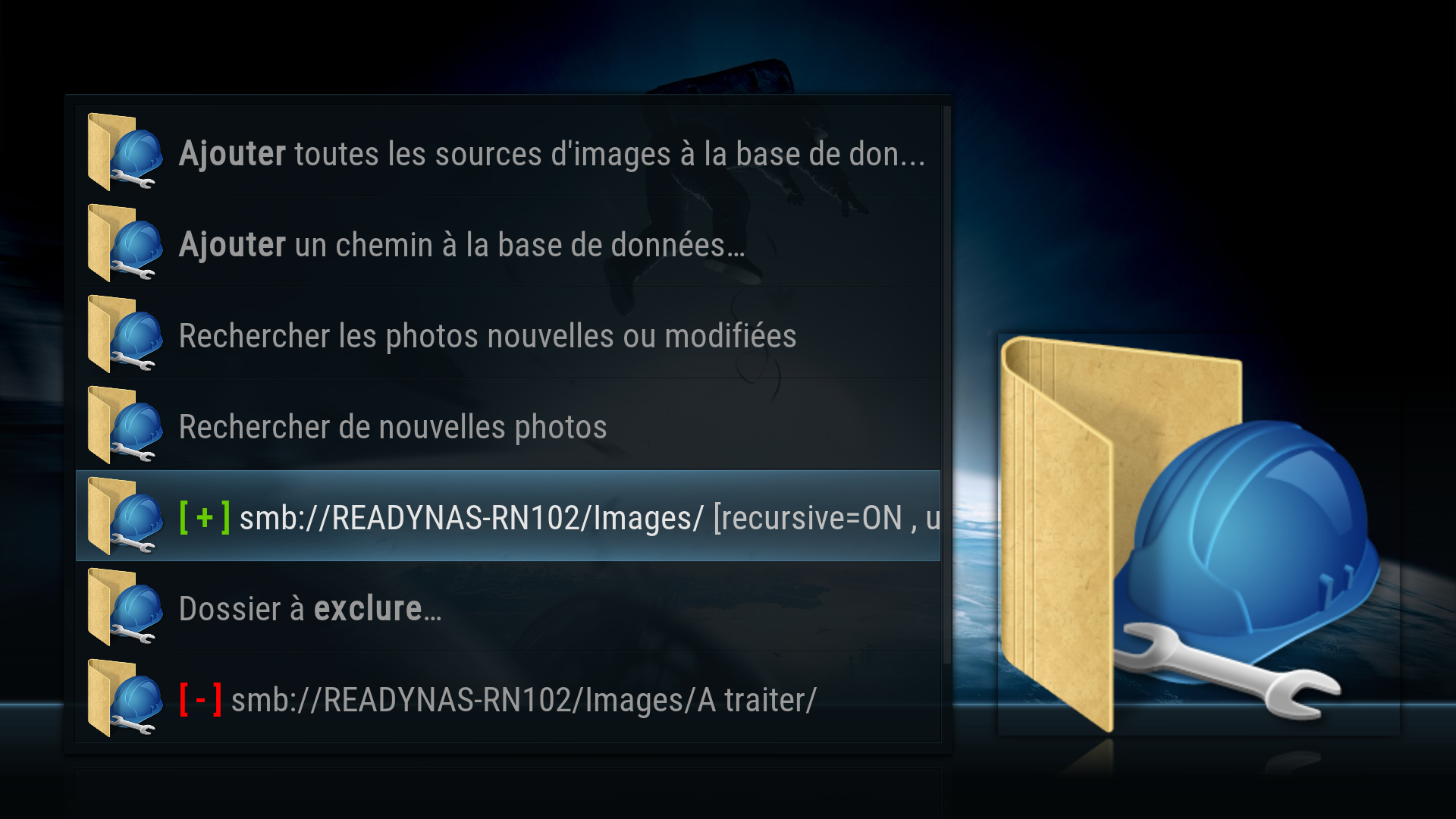Toggle the green [+] marker on Images source

tap(205, 518)
